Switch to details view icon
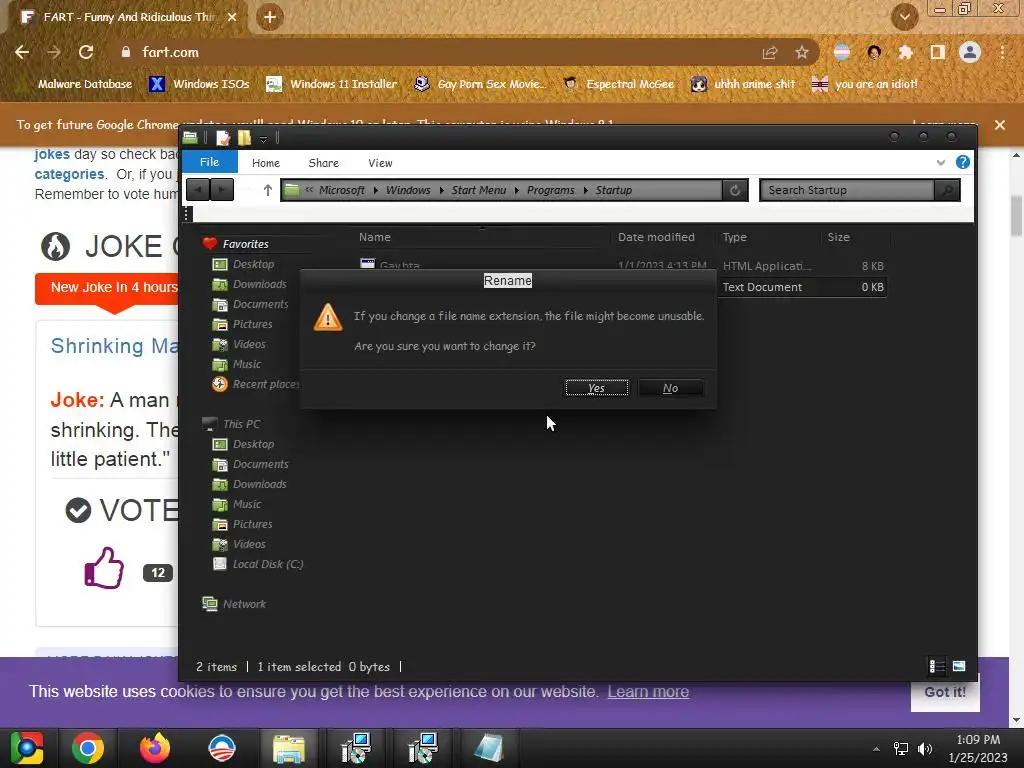The width and height of the screenshot is (1024, 768). click(x=936, y=666)
